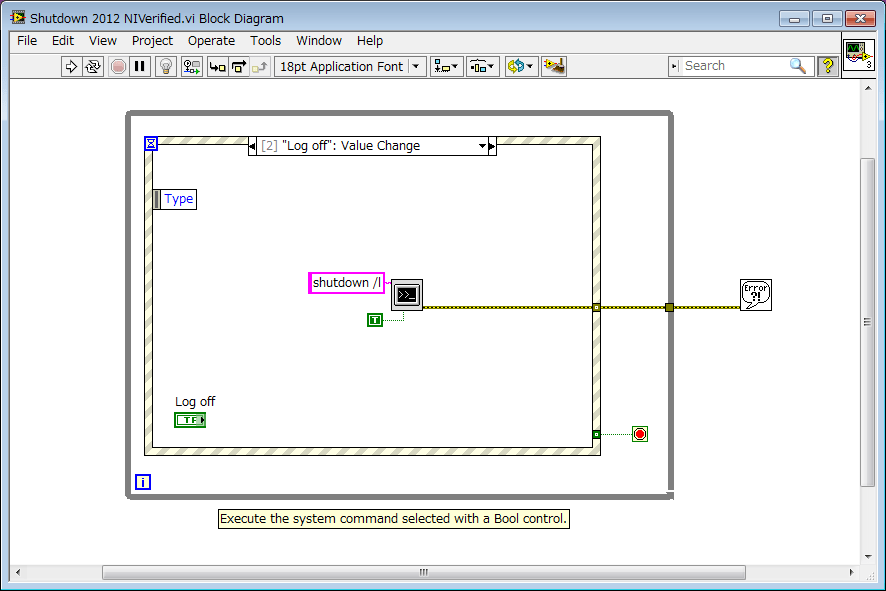Viewport: 886px width, 591px height.
Task: Open the Tools menu
Action: coord(266,41)
